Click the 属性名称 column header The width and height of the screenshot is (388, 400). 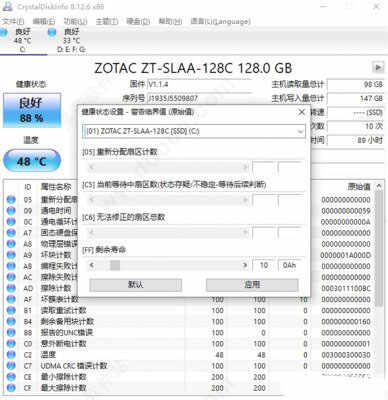pos(56,187)
